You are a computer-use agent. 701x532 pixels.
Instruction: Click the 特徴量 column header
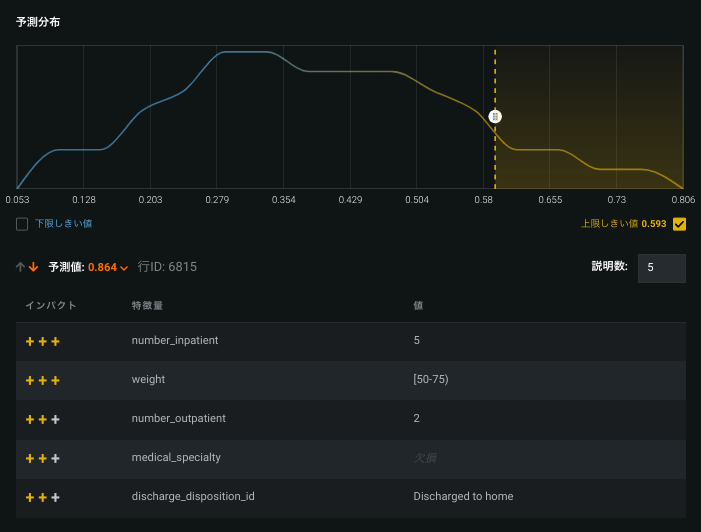click(x=147, y=305)
